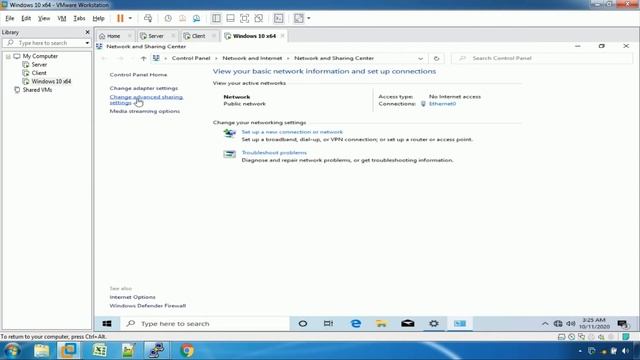Launch Edge from the guest taskbar
This screenshot has height=360, width=640.
(356, 324)
